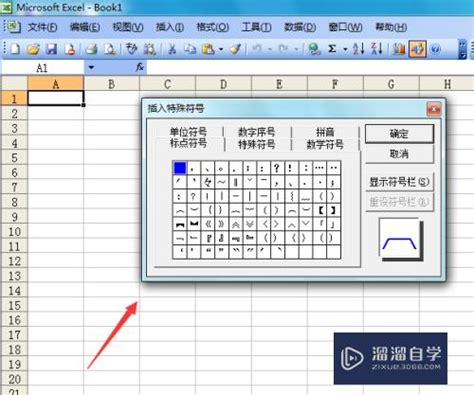
Task: Switch to the 单位符号 tab
Action: (x=188, y=132)
